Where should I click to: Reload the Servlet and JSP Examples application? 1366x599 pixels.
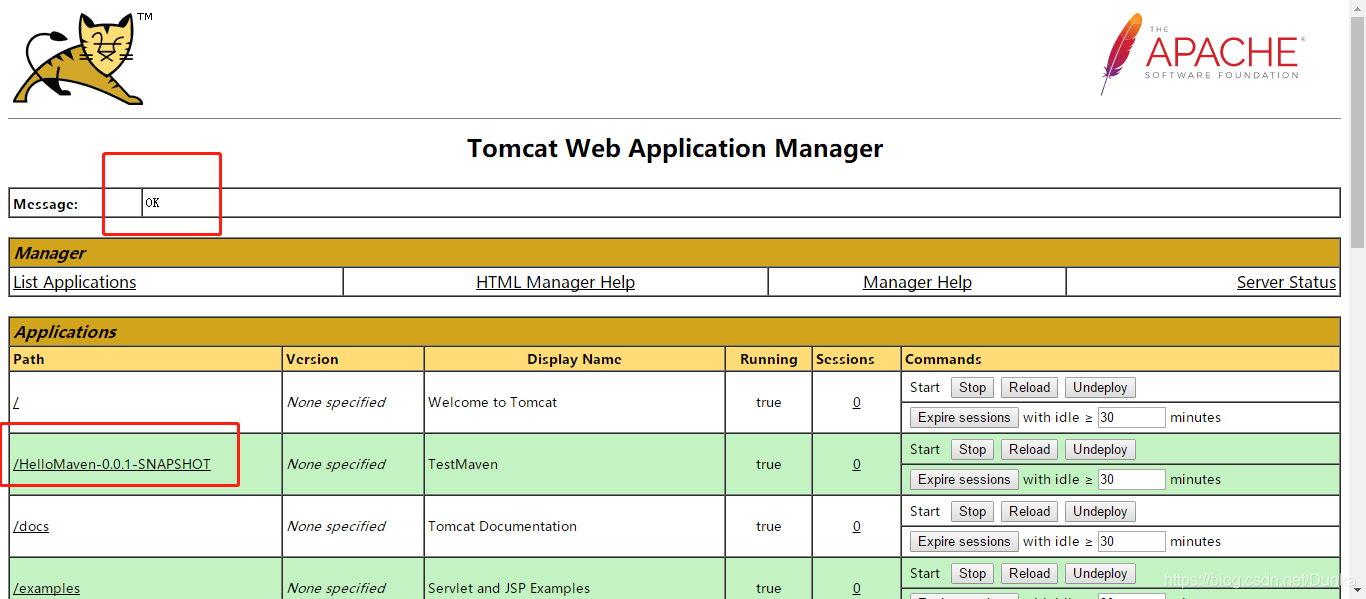[1029, 573]
